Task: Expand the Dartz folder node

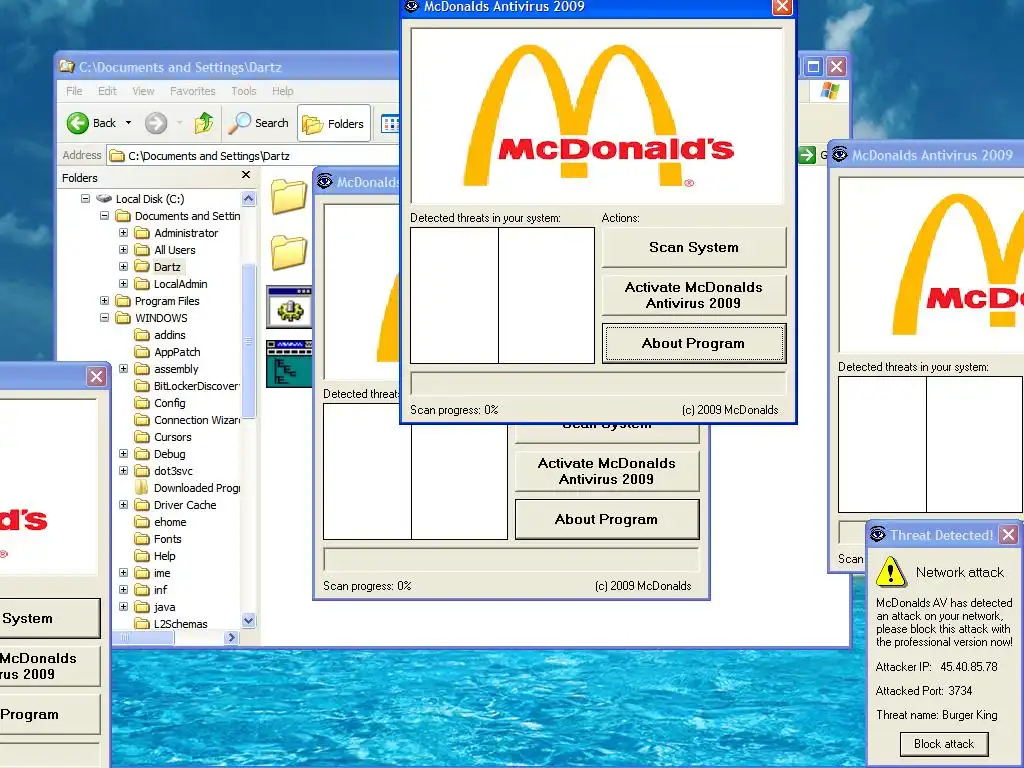Action: [123, 266]
